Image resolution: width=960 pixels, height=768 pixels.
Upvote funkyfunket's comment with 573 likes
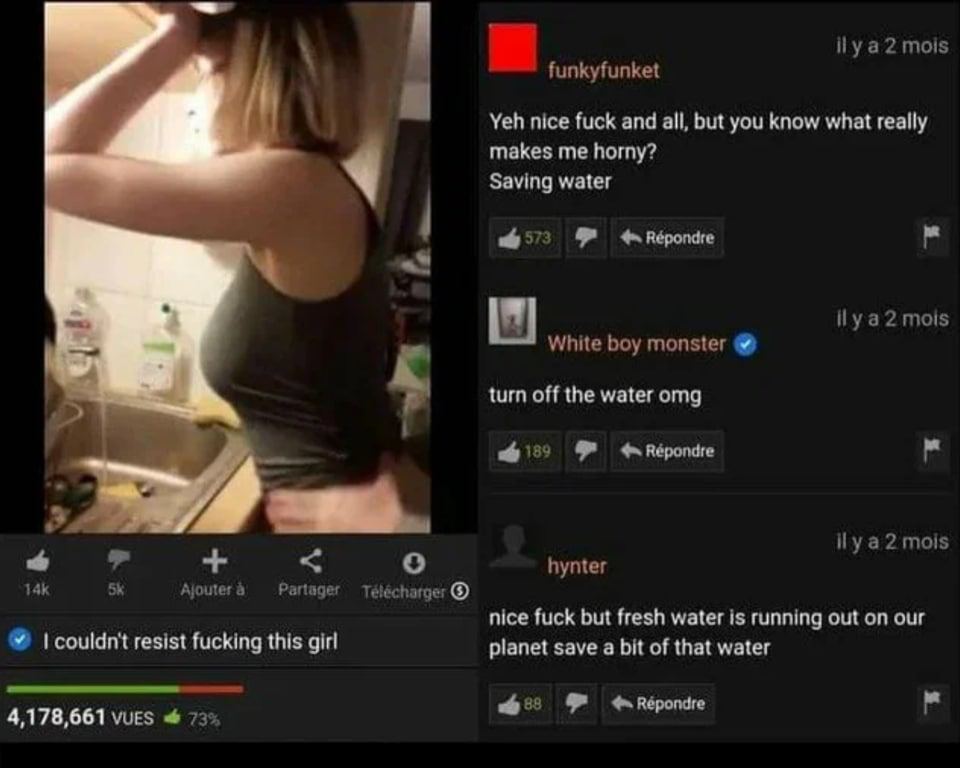525,238
